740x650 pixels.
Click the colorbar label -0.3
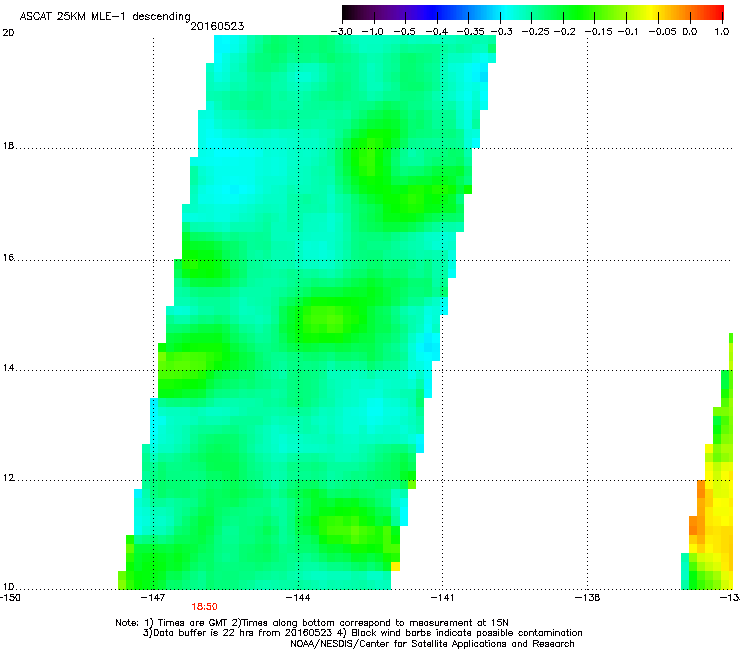[x=502, y=32]
